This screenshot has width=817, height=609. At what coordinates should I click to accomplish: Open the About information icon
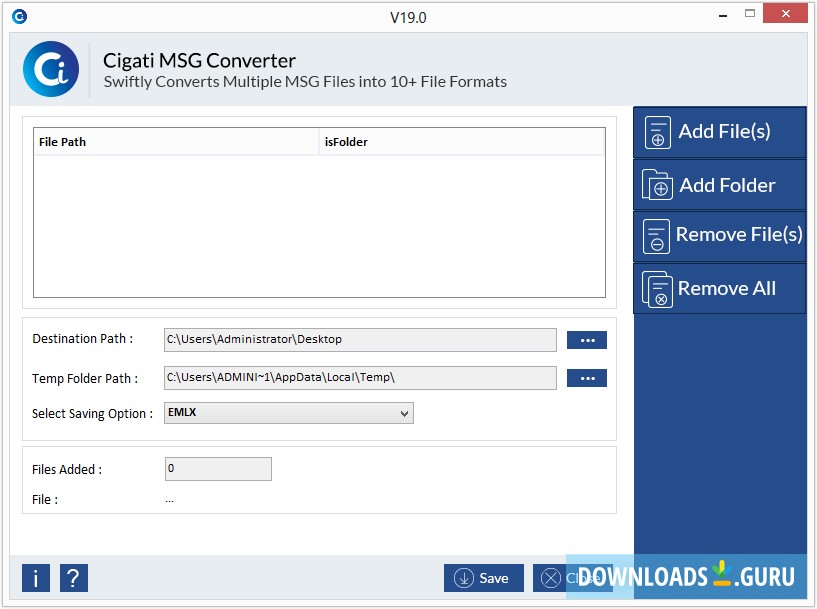34,578
